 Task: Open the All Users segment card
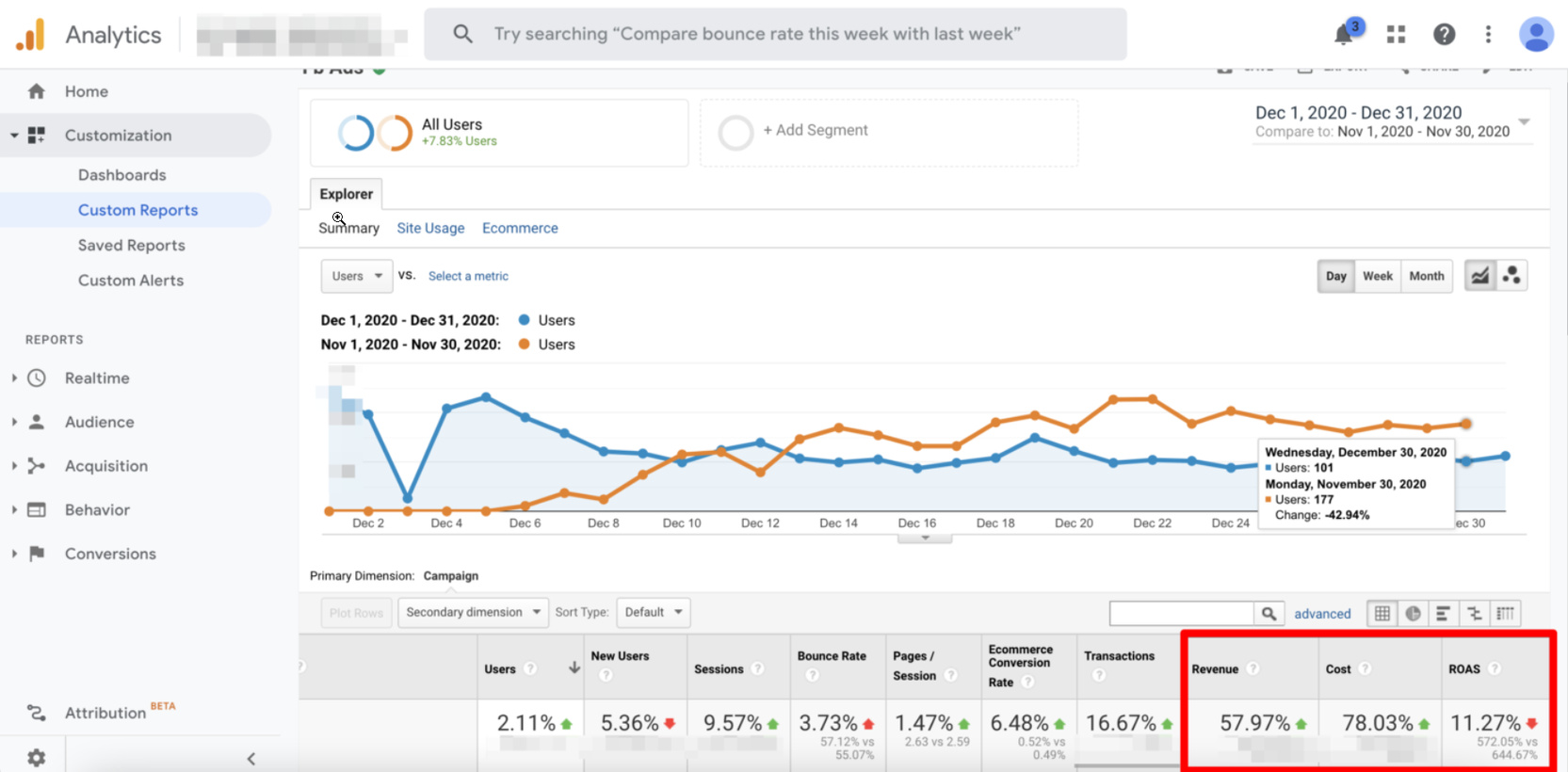coord(499,133)
